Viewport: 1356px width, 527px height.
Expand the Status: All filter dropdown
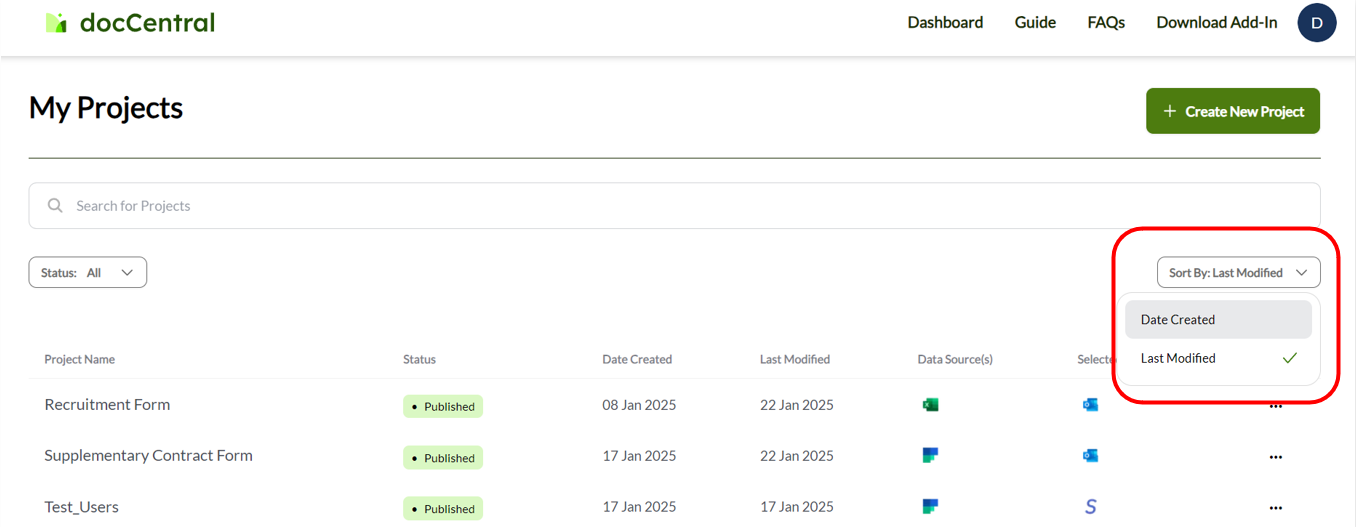pos(88,272)
